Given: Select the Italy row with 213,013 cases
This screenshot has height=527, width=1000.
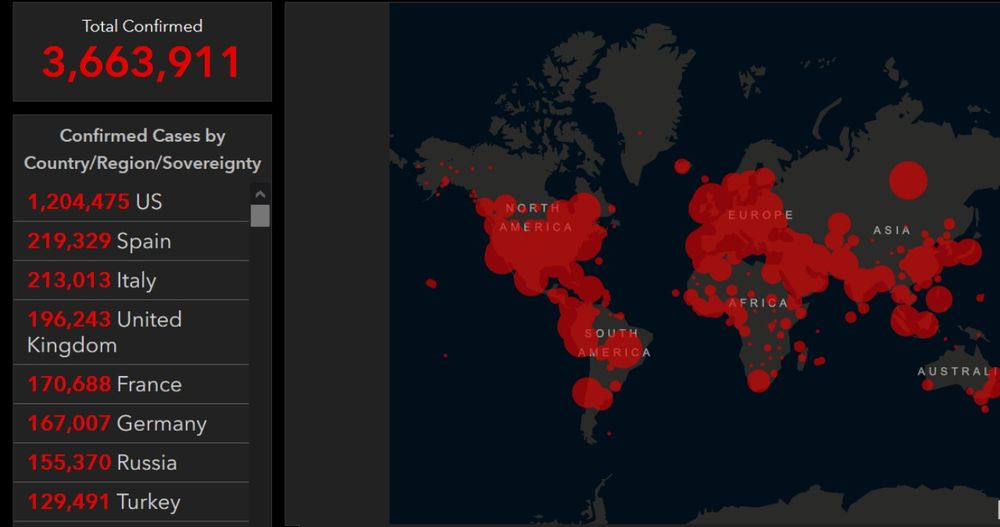Looking at the screenshot, I should pyautogui.click(x=131, y=280).
